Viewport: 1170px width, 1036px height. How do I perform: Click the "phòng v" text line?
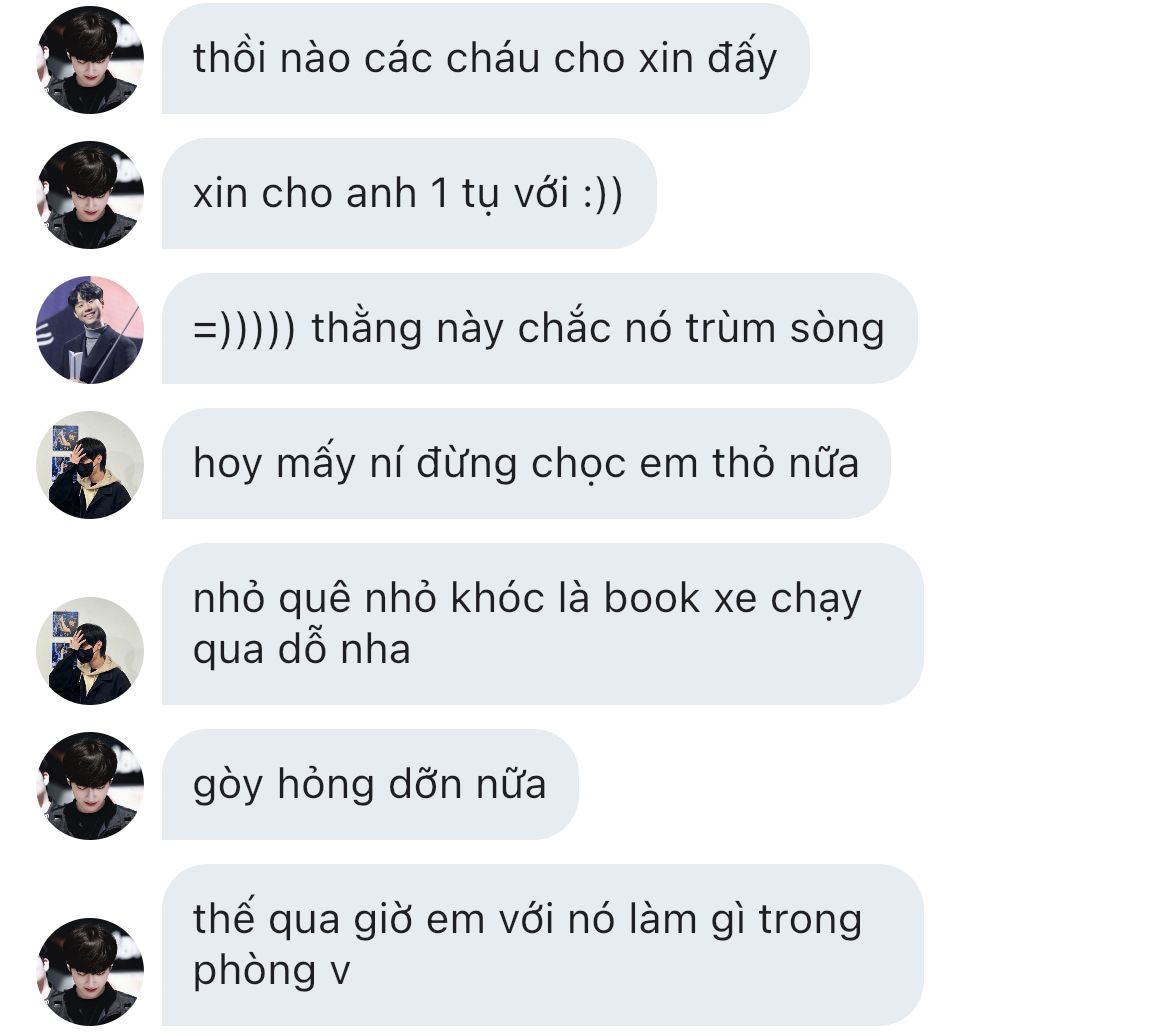pos(271,972)
